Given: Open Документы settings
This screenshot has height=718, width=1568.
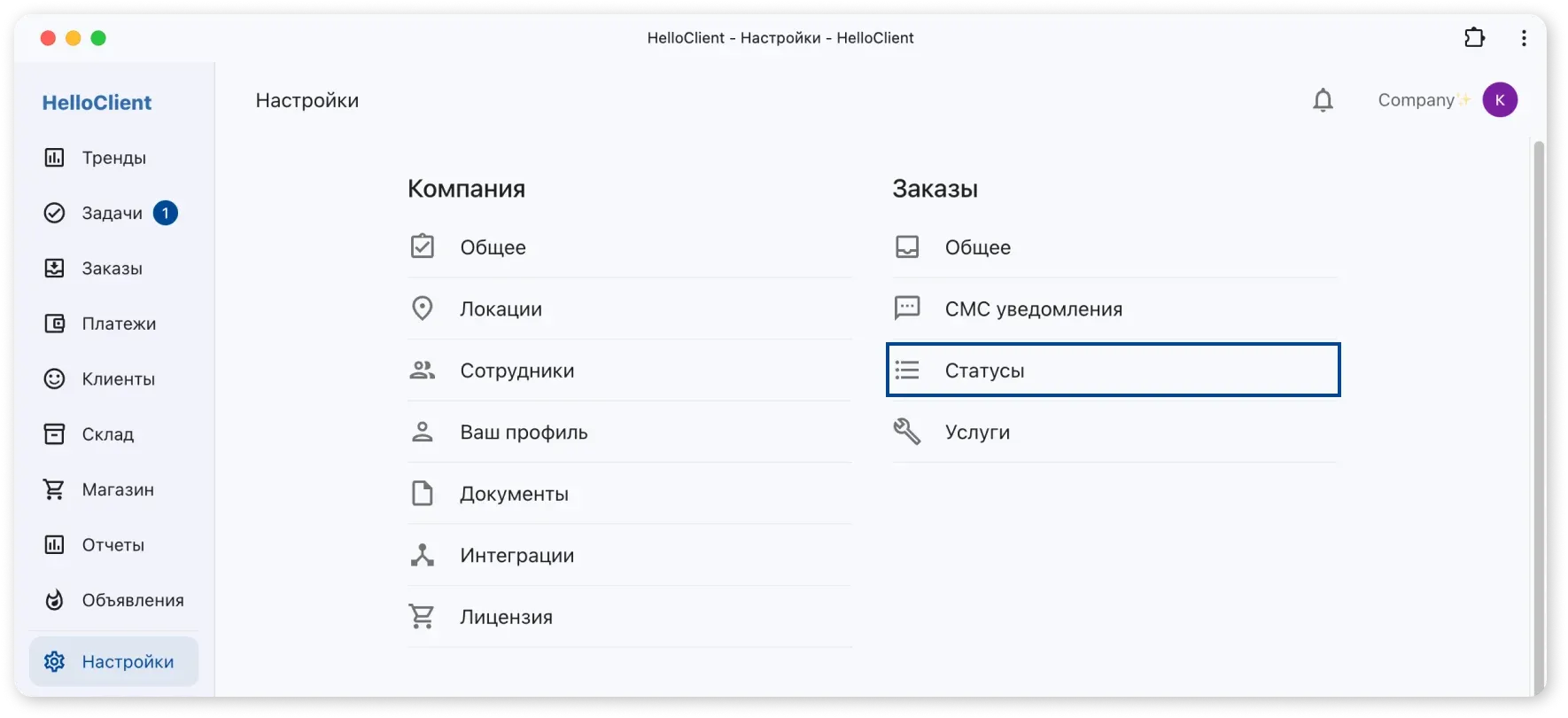Looking at the screenshot, I should pos(630,494).
